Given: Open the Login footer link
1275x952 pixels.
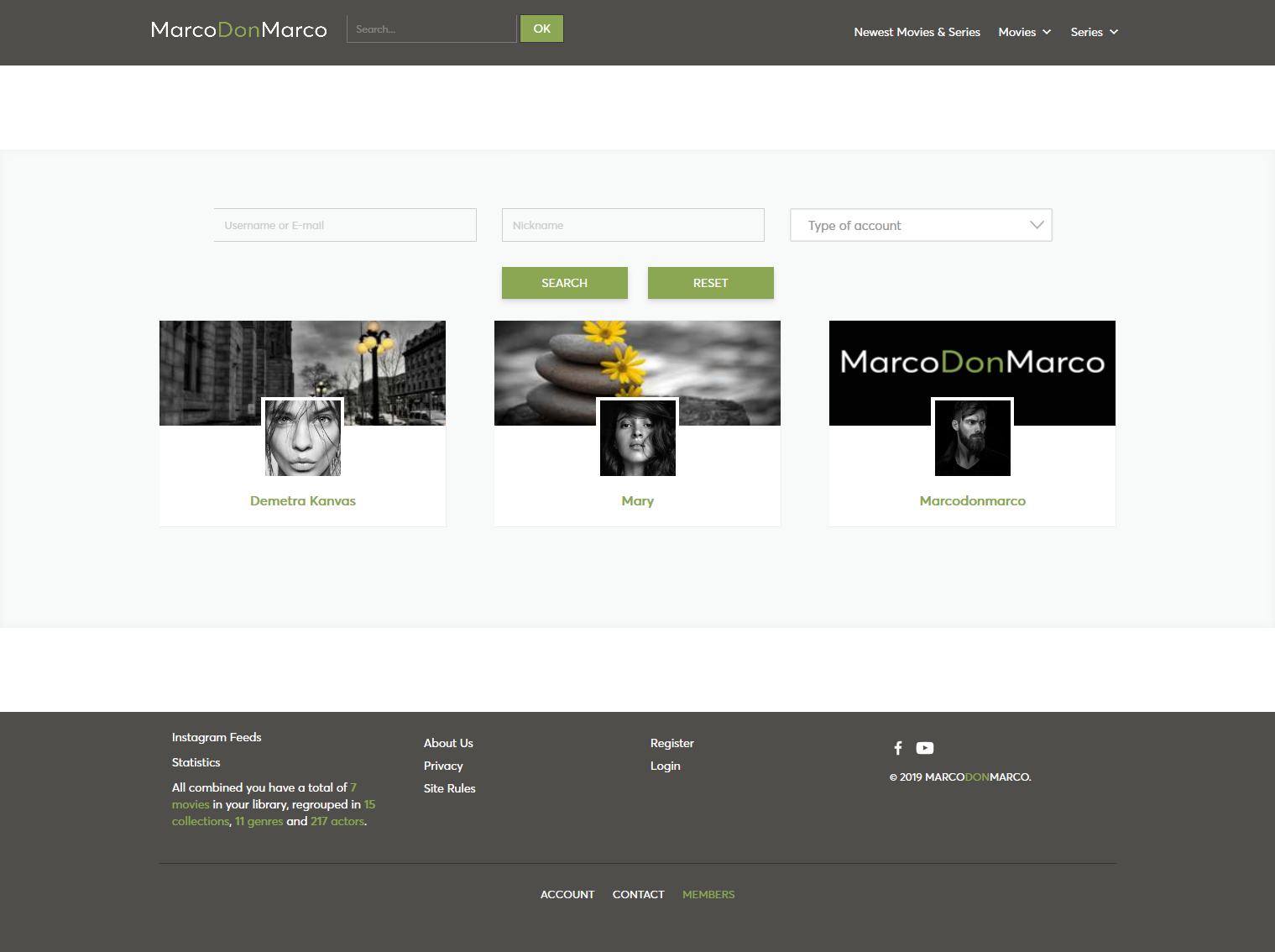Looking at the screenshot, I should (x=666, y=766).
